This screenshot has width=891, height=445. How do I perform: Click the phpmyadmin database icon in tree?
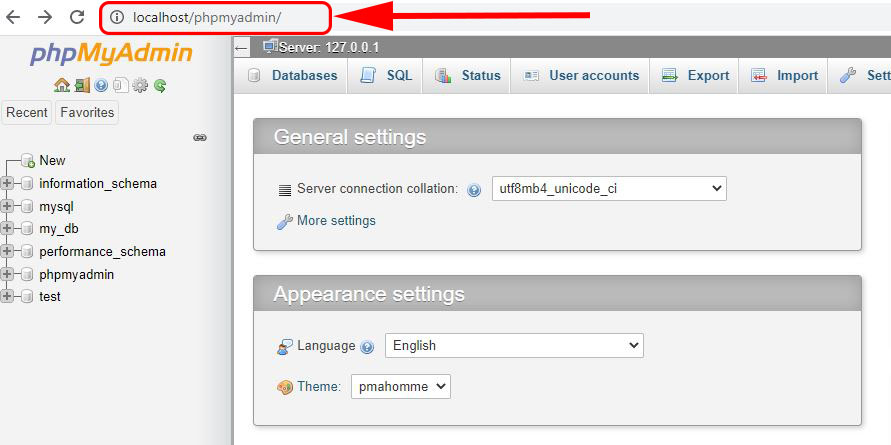tap(27, 275)
